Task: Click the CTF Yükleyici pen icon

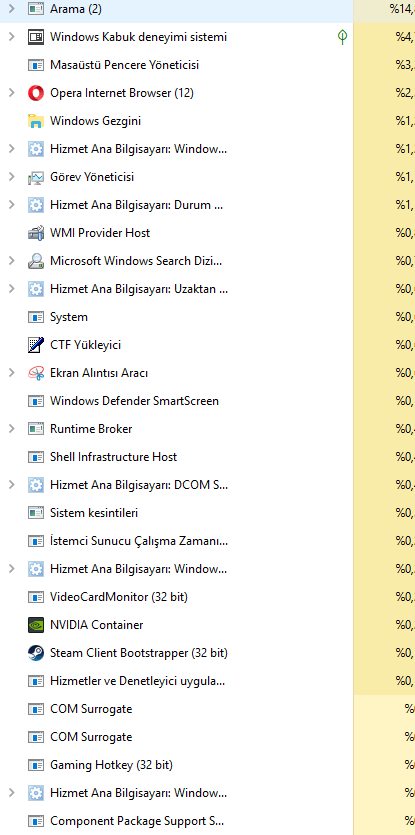Action: 36,345
